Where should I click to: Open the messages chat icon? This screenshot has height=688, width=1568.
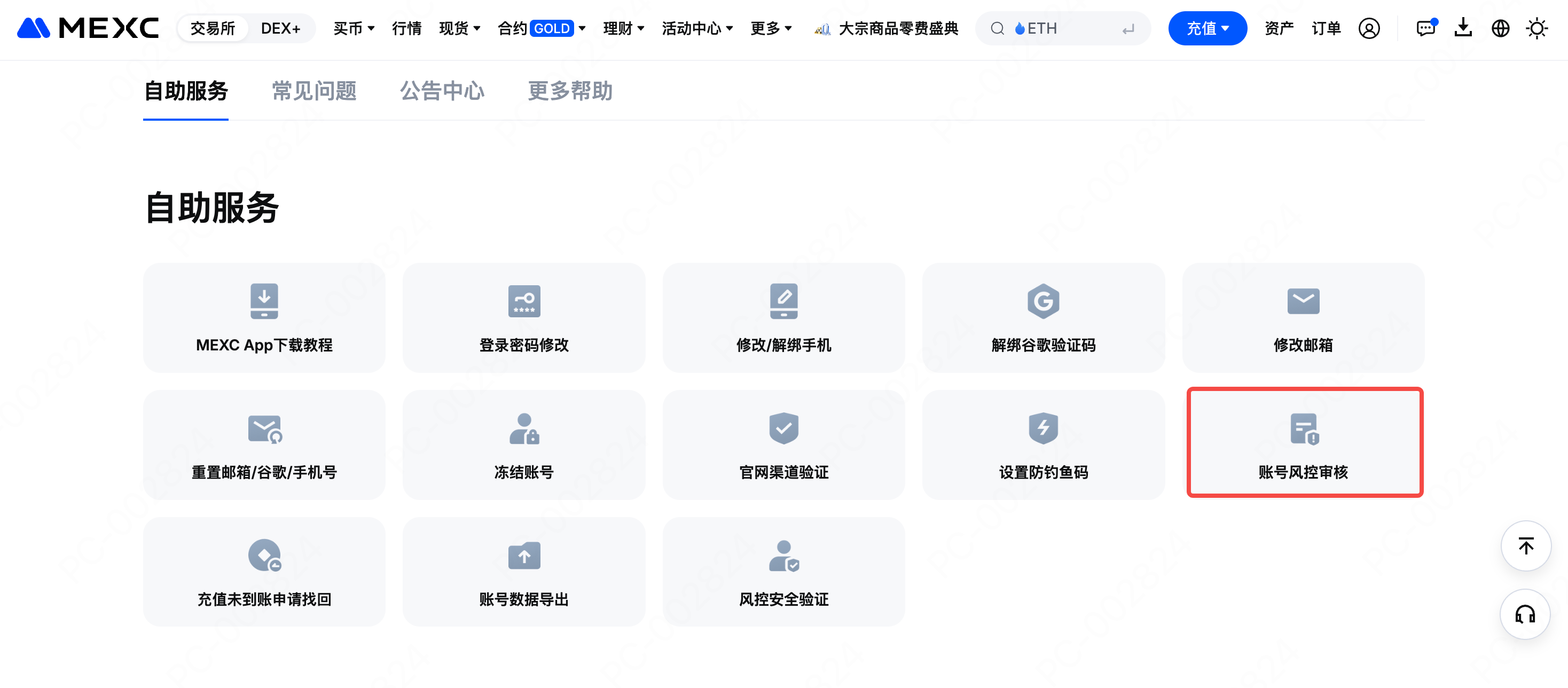[x=1425, y=29]
